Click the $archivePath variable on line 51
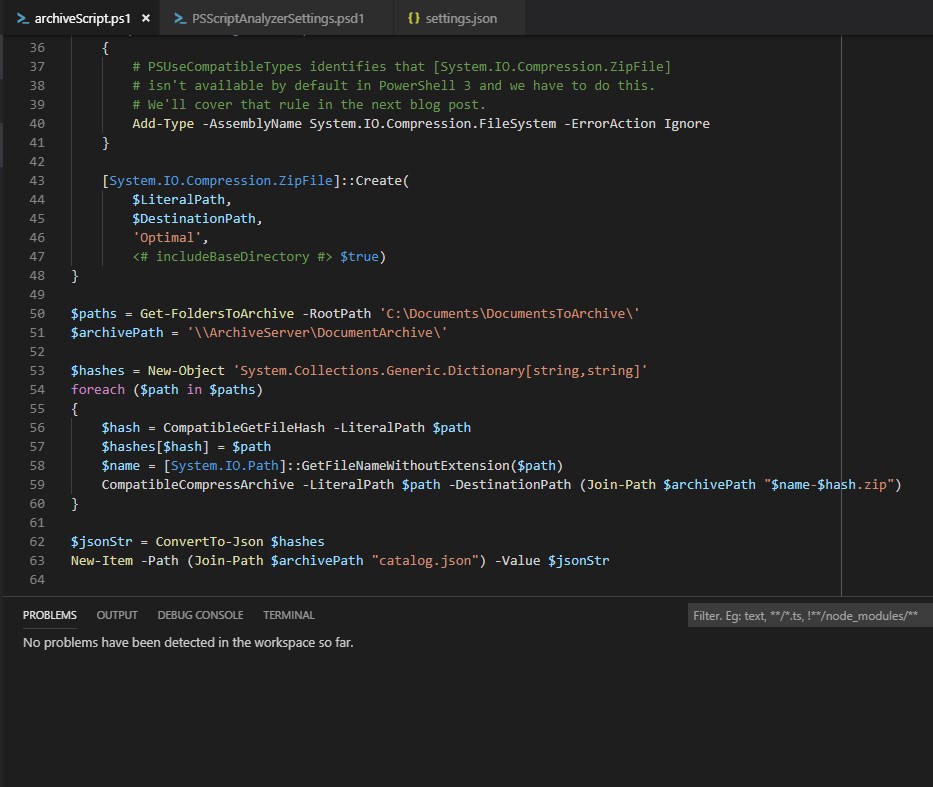This screenshot has width=933, height=787. coord(117,333)
